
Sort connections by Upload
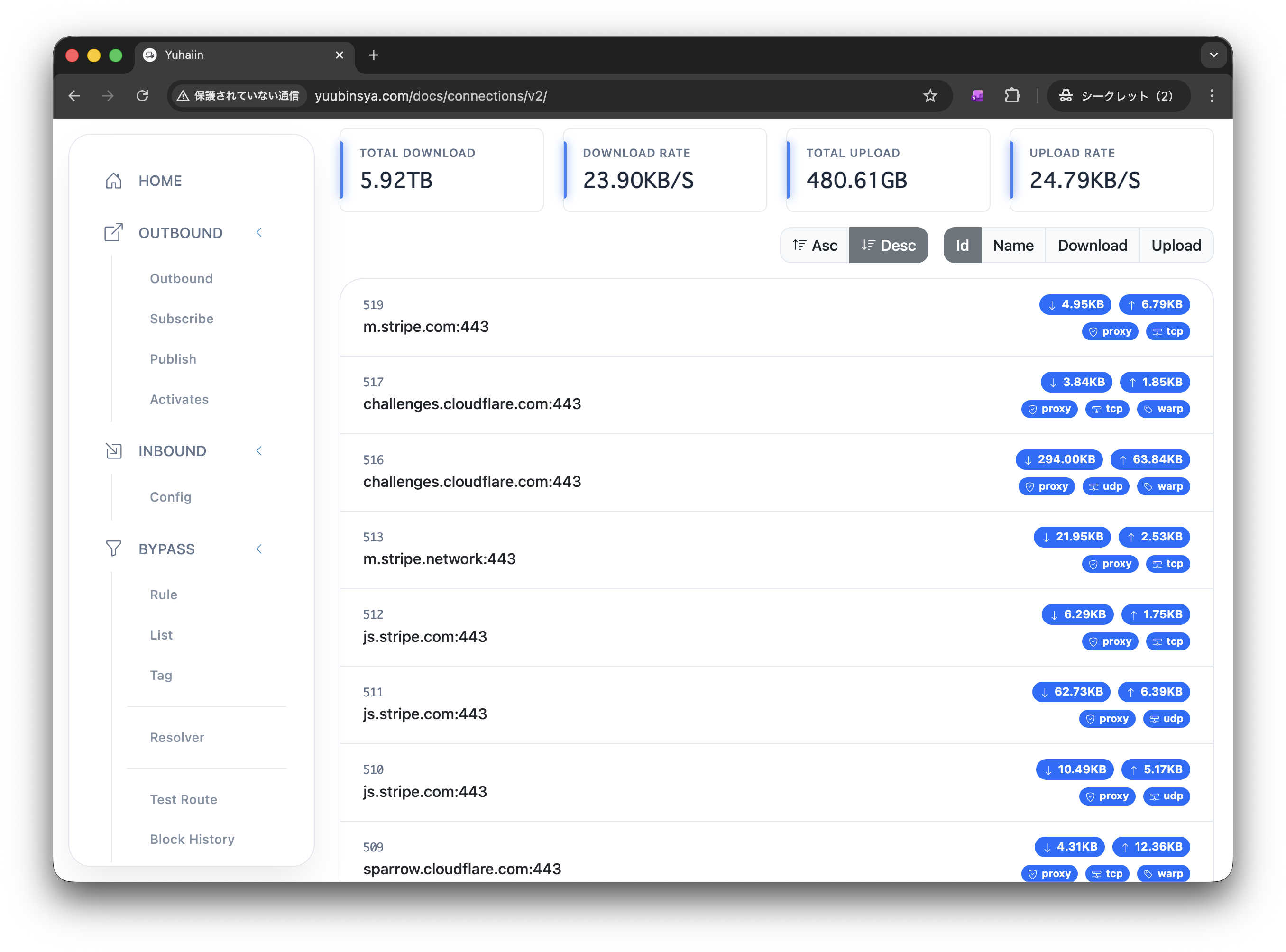1176,246
